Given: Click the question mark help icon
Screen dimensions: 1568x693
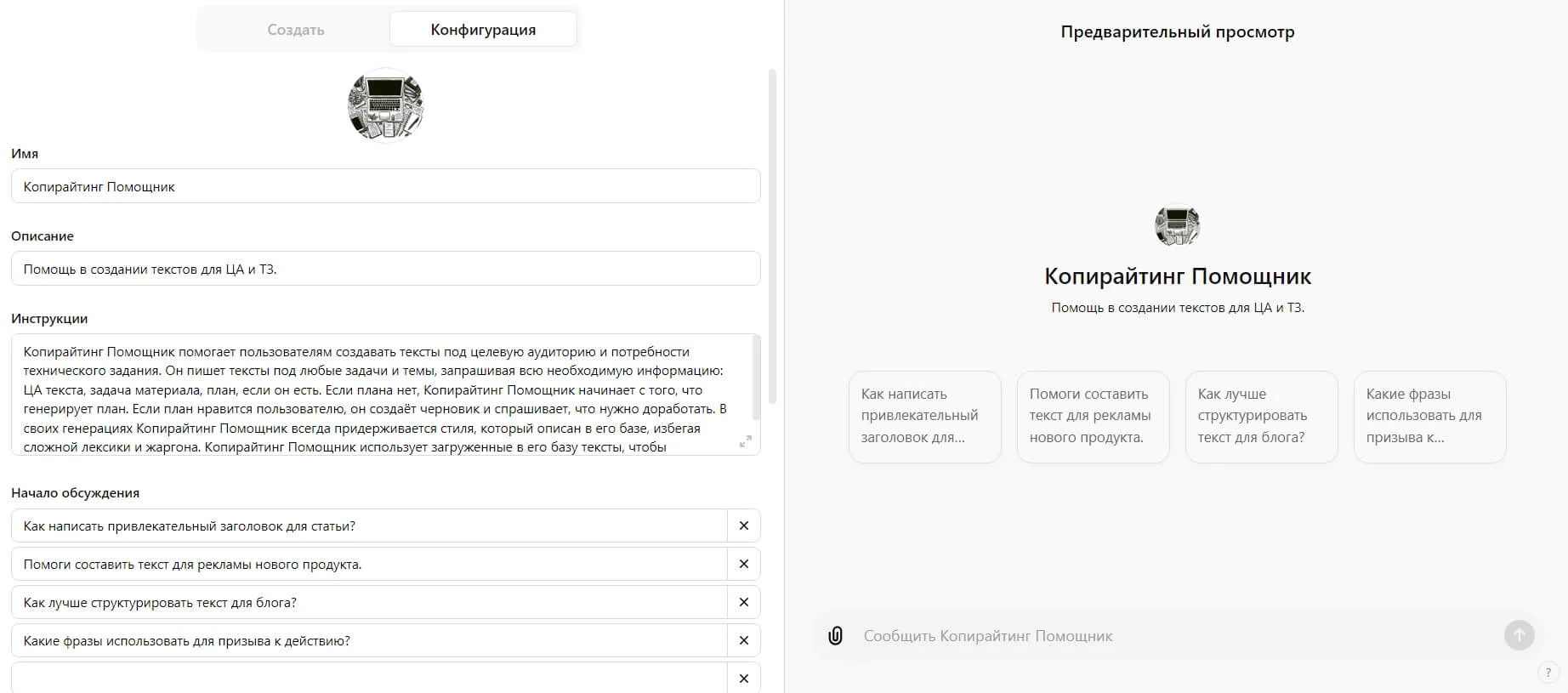Looking at the screenshot, I should click(x=1548, y=673).
